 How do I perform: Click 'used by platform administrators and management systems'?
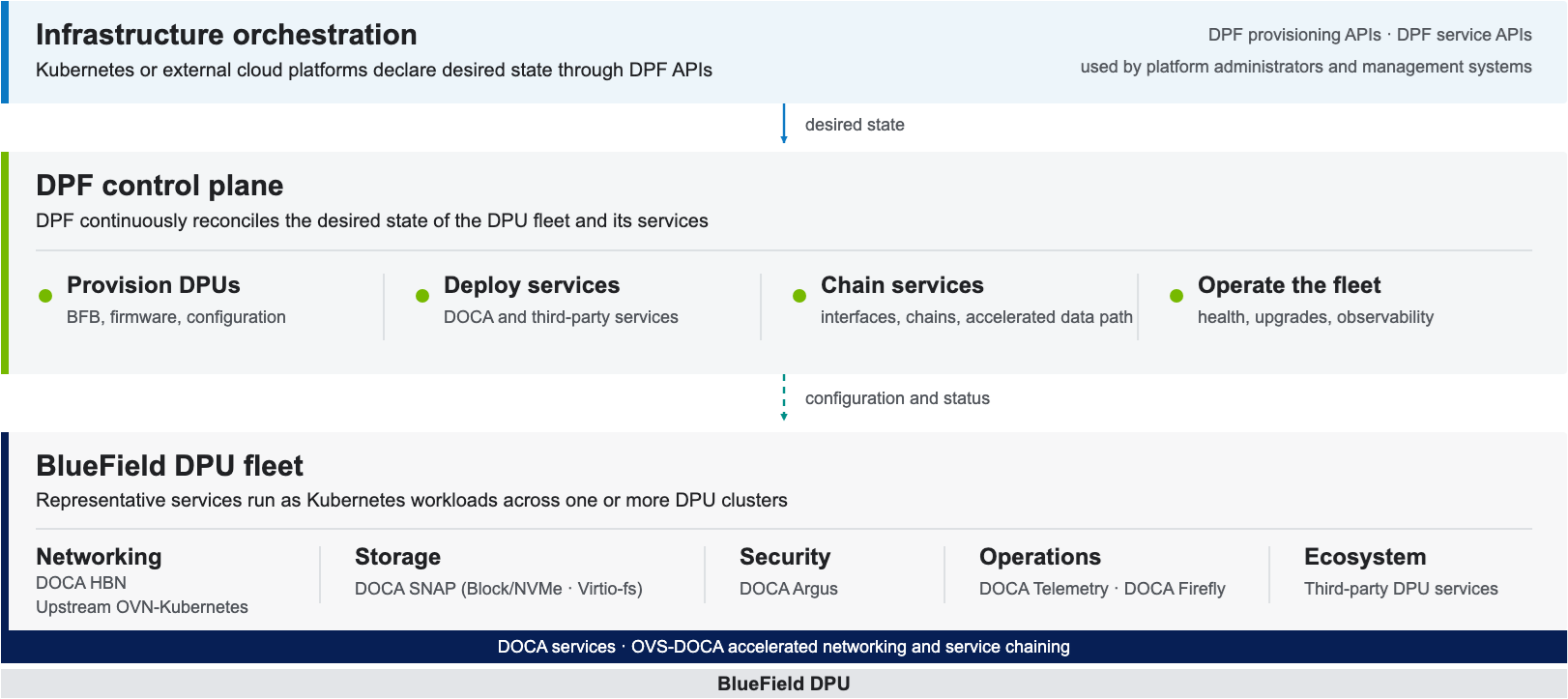tap(1306, 67)
